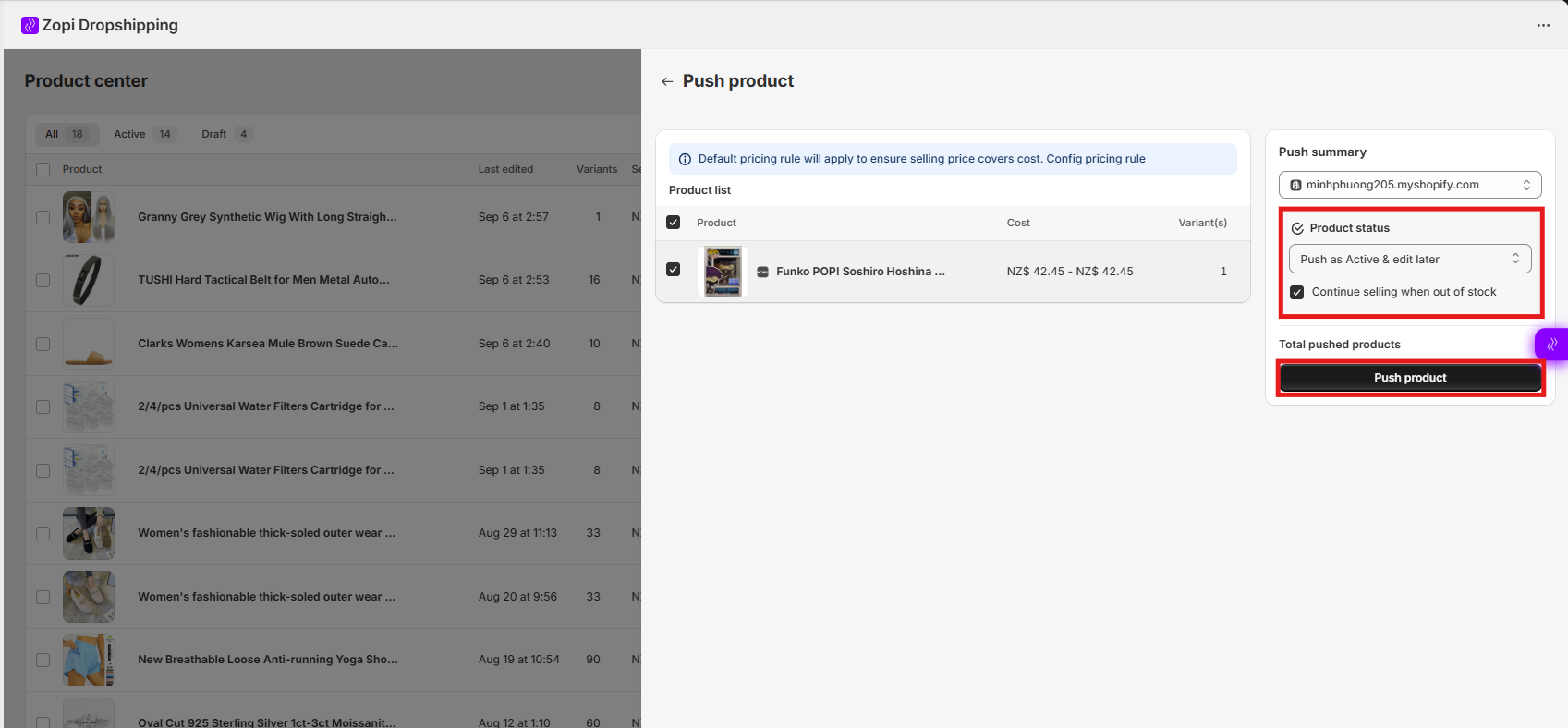Click the Shopify store icon in selector
This screenshot has height=728, width=1568.
1295,185
